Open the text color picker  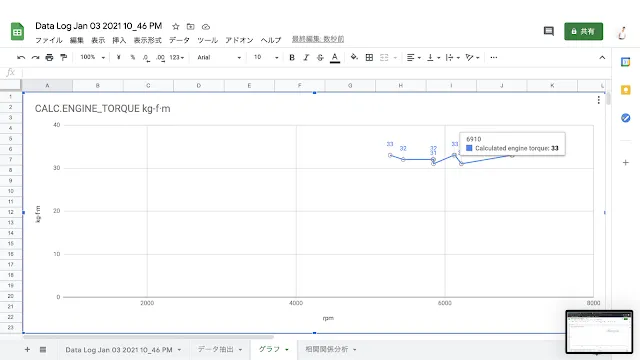(335, 58)
